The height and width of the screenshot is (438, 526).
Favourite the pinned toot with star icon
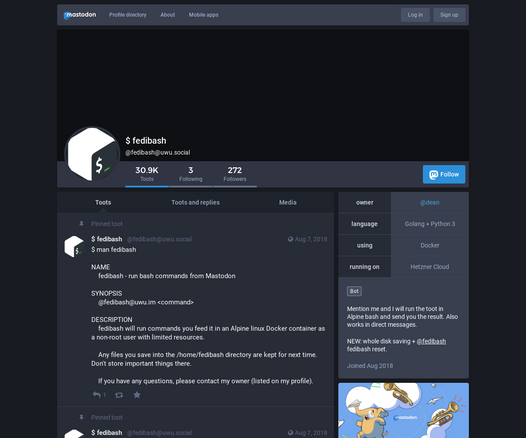click(x=137, y=395)
